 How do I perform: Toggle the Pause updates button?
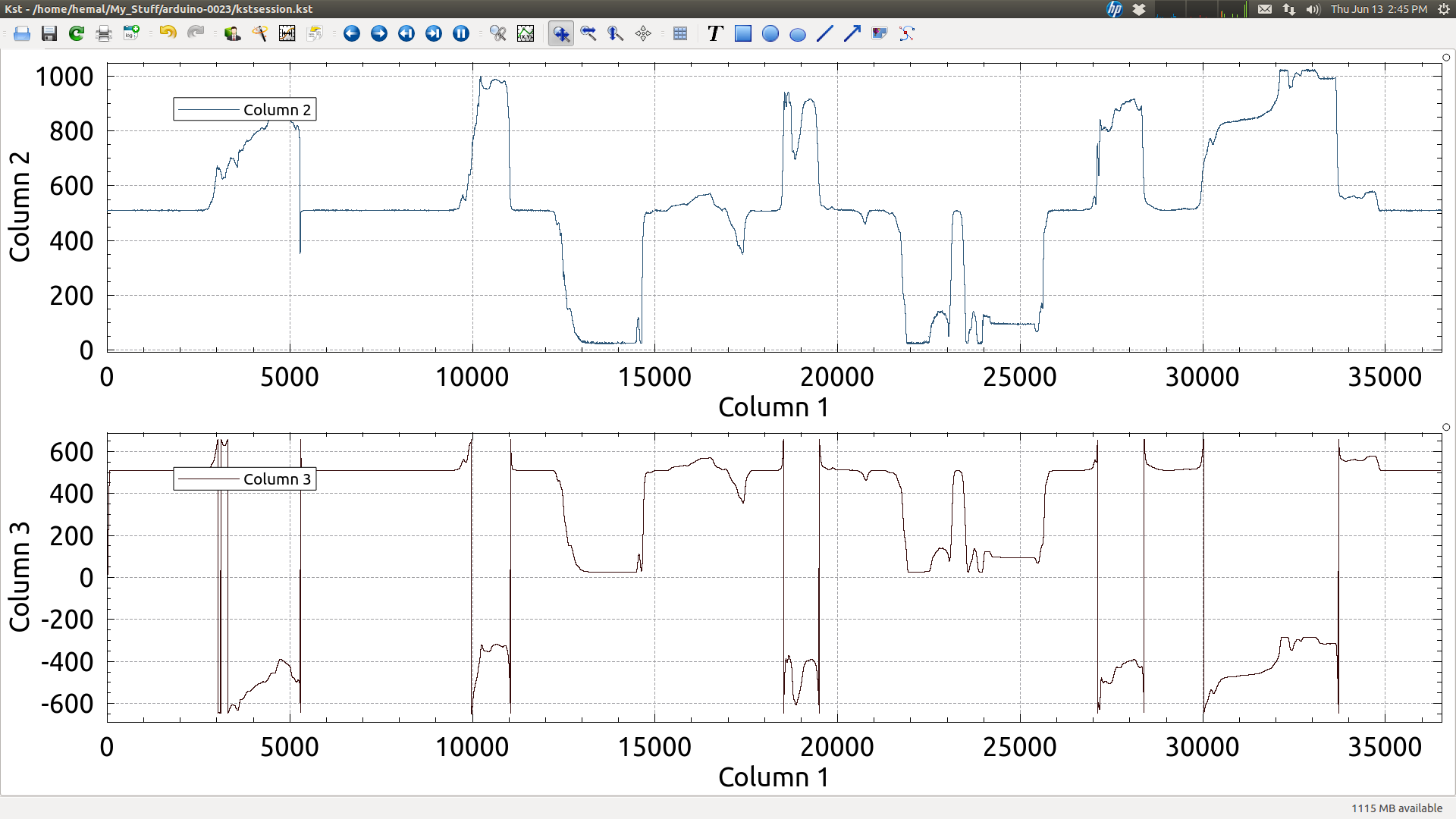coord(461,33)
